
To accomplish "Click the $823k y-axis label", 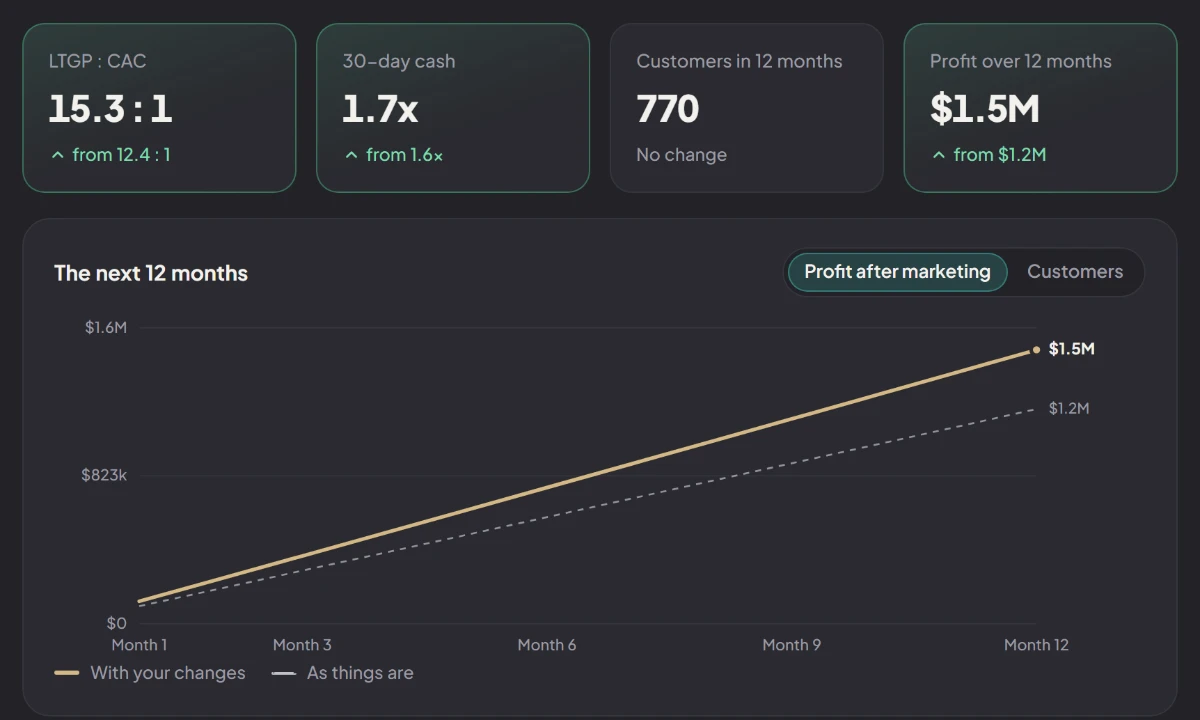I will coord(104,475).
